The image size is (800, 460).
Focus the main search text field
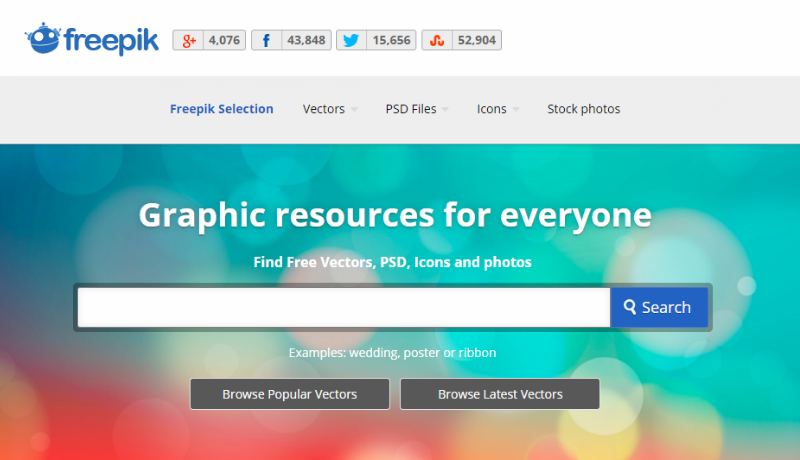[x=343, y=308]
